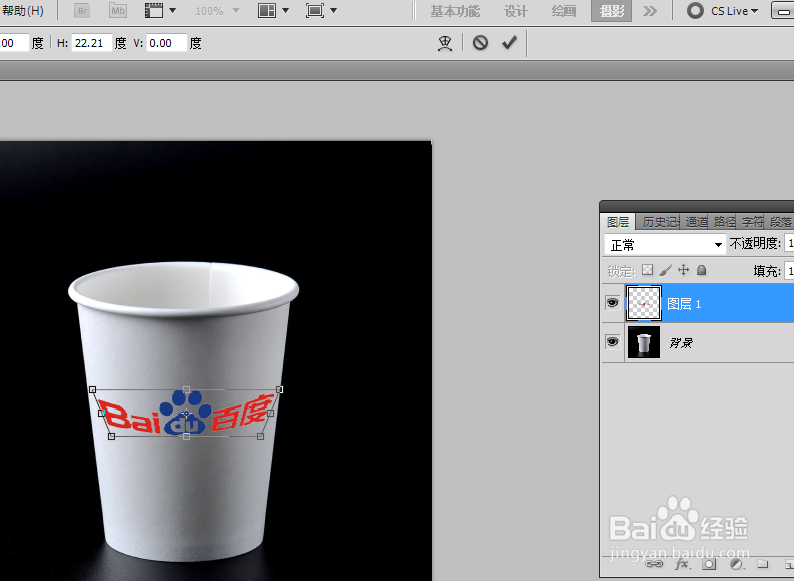The width and height of the screenshot is (794, 581).
Task: Open the 段落 panel tab
Action: (x=780, y=222)
